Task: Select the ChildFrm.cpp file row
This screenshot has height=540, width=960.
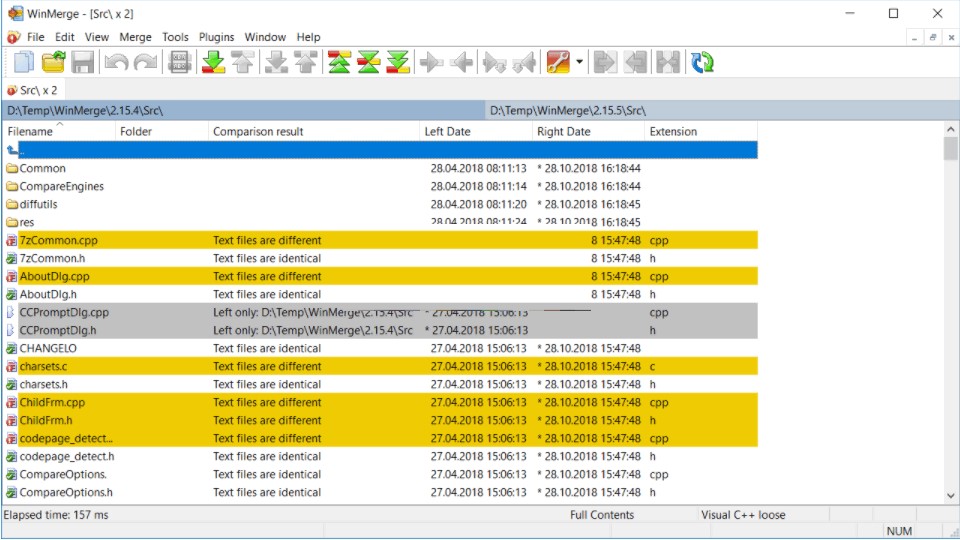Action: [x=52, y=402]
